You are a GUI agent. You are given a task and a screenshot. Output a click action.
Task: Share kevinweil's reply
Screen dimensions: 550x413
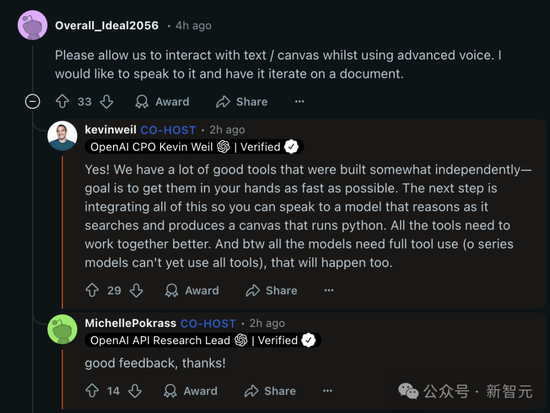271,291
